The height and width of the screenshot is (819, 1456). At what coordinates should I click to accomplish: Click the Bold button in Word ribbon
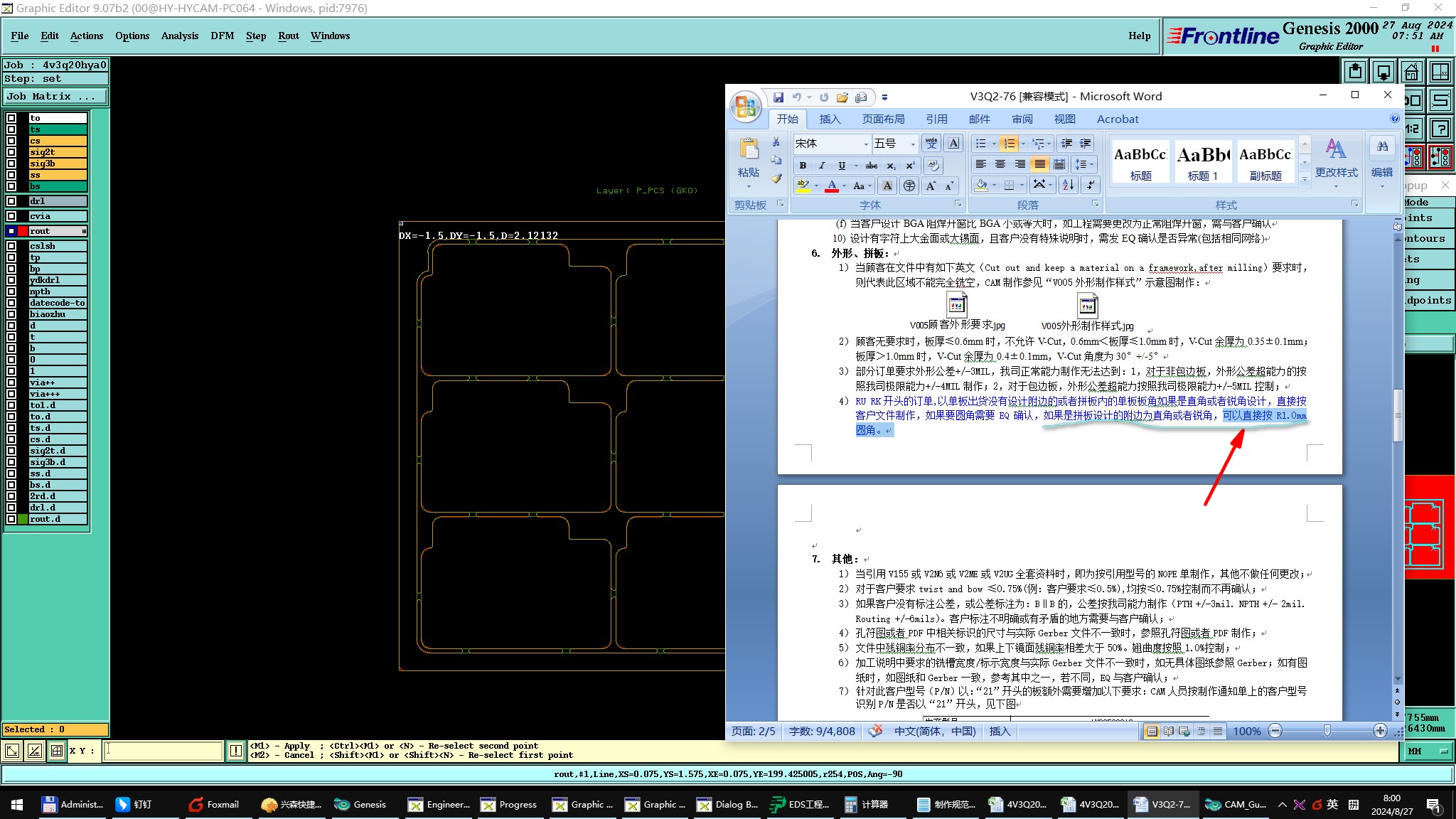[803, 166]
